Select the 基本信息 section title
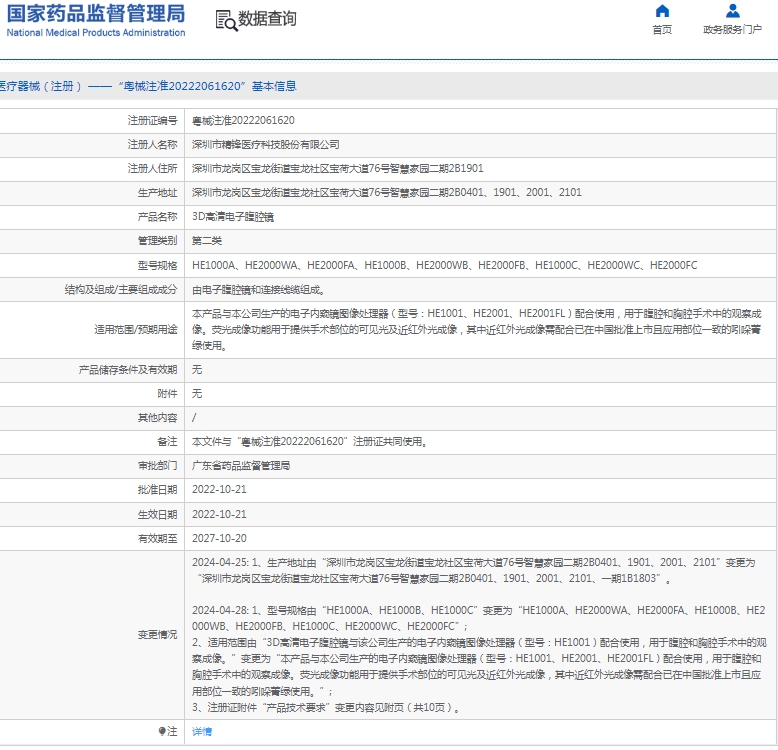This screenshot has height=750, width=778. tap(274, 86)
